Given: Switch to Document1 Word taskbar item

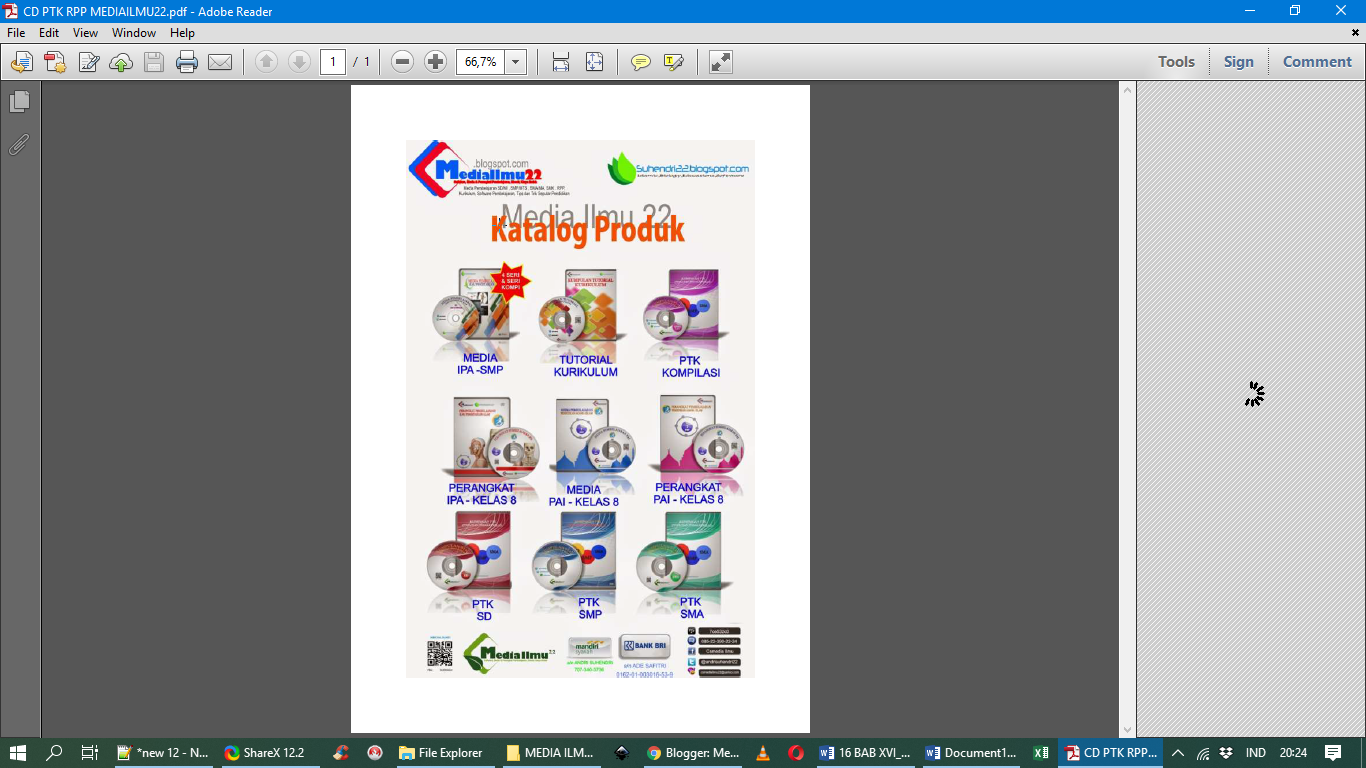Looking at the screenshot, I should 973,753.
